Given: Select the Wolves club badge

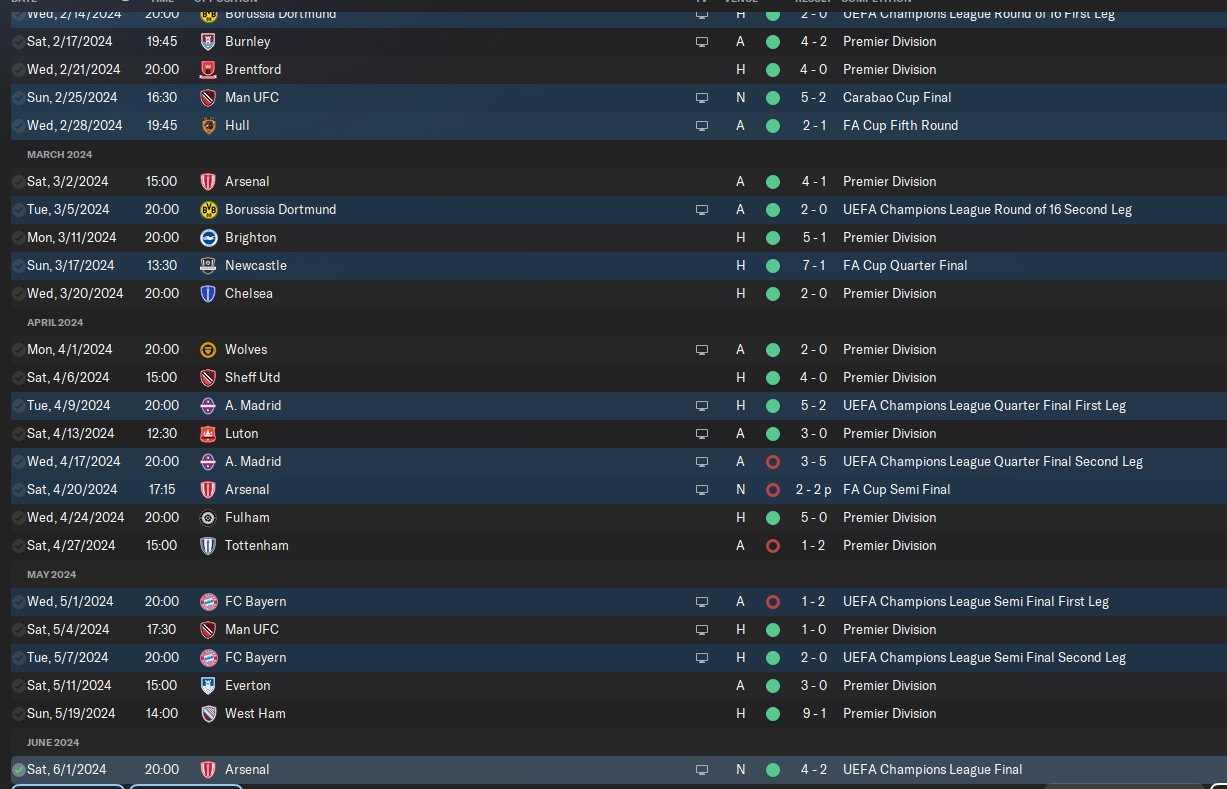Looking at the screenshot, I should 208,350.
